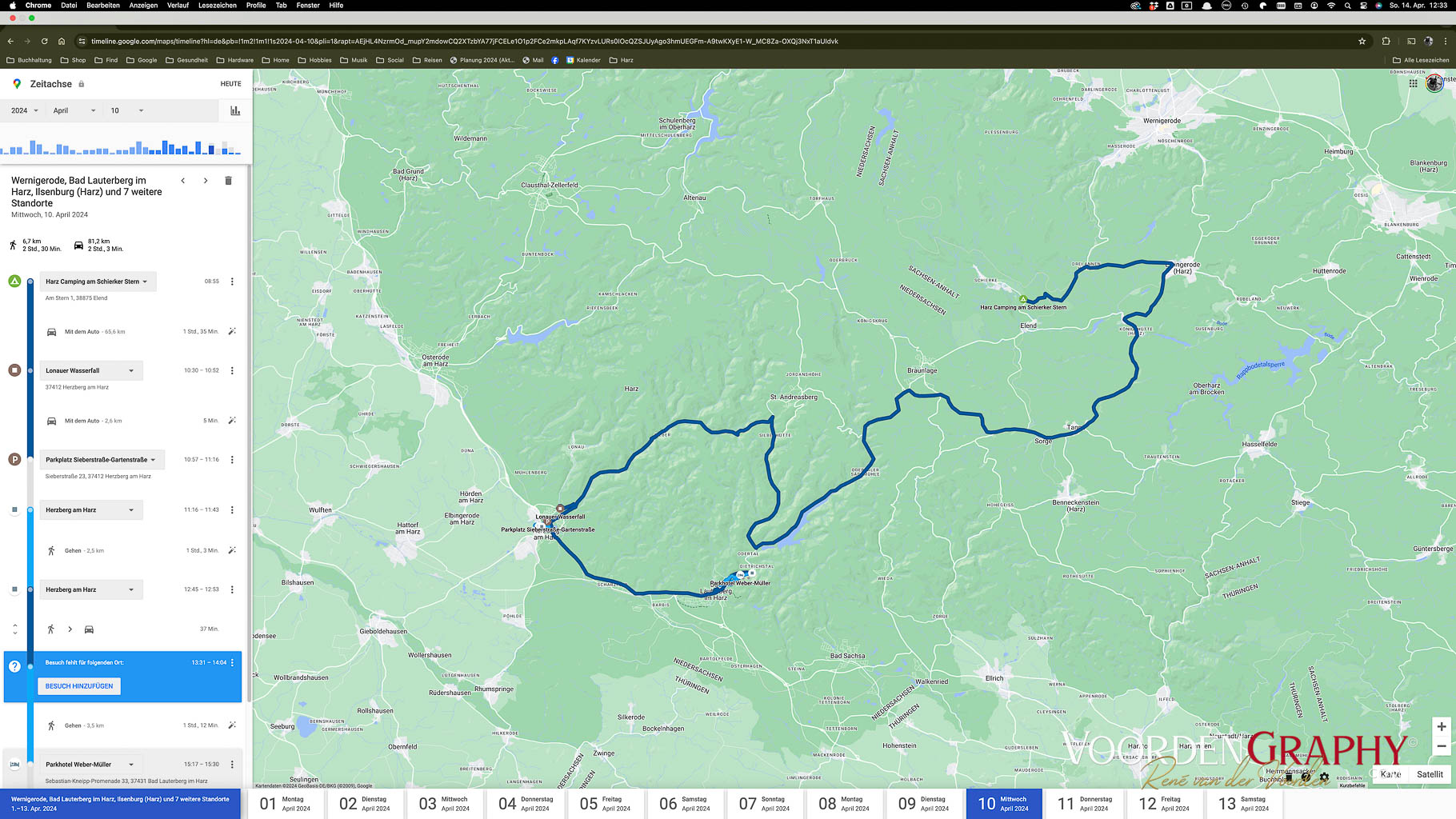This screenshot has width=1456, height=819.
Task: Click Harz Camping marker on map
Action: pyautogui.click(x=1022, y=299)
